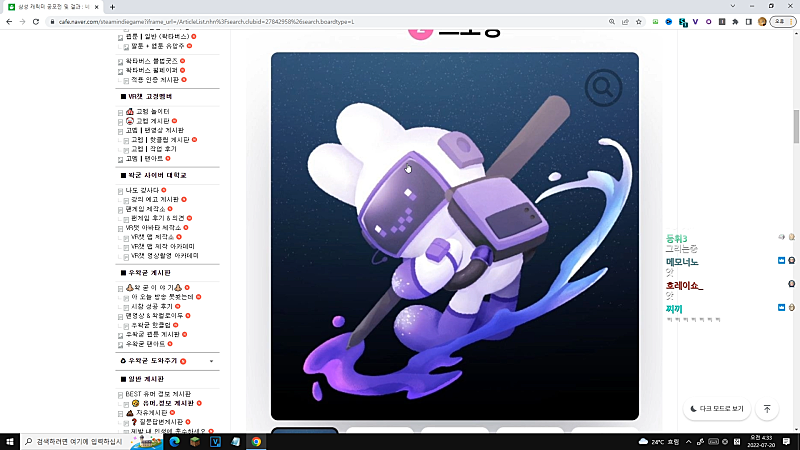The width and height of the screenshot is (800, 450).
Task: Open the 고멤 놀이터 board
Action: click(153, 112)
